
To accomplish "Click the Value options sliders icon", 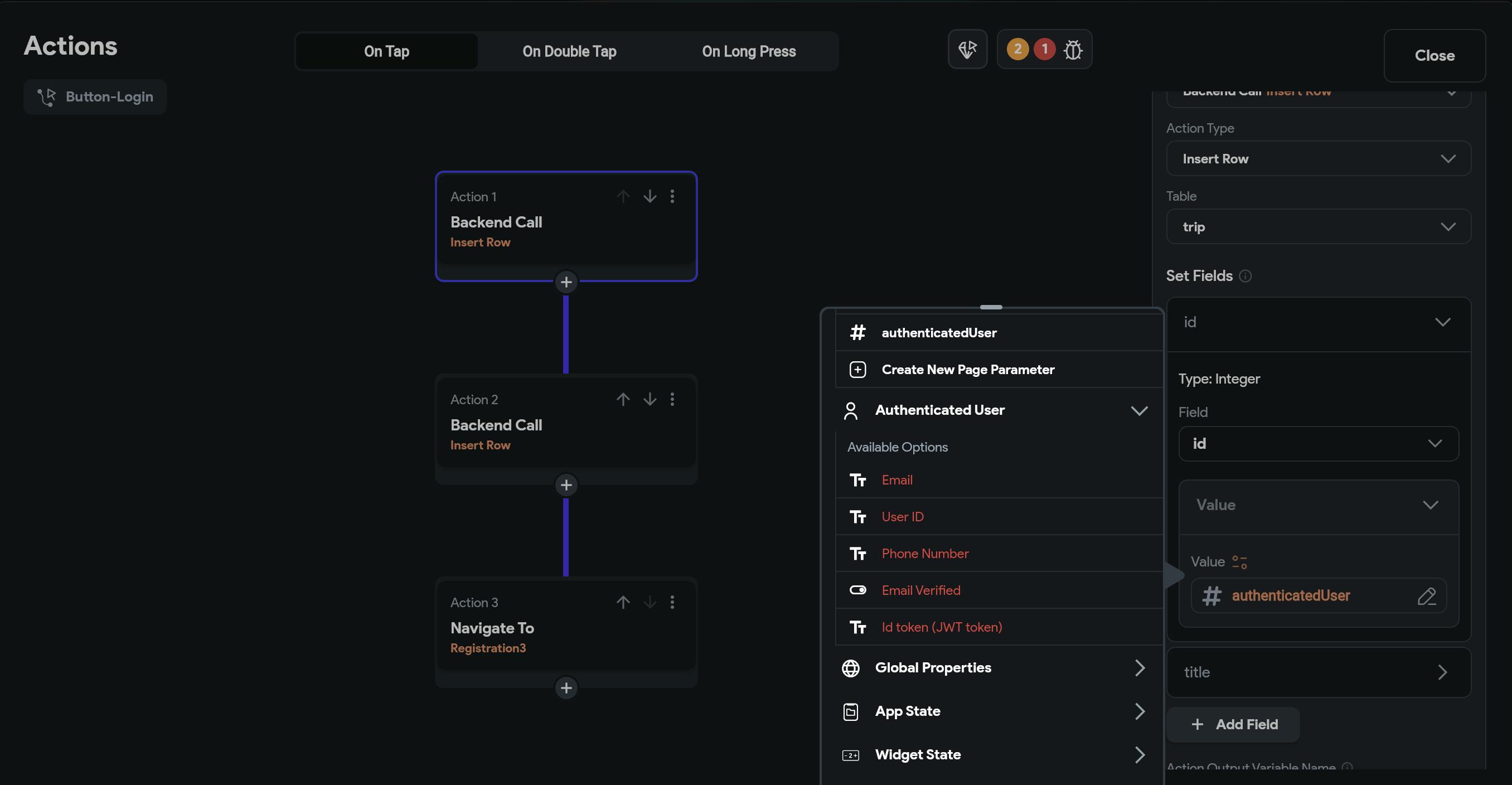I will click(1239, 562).
